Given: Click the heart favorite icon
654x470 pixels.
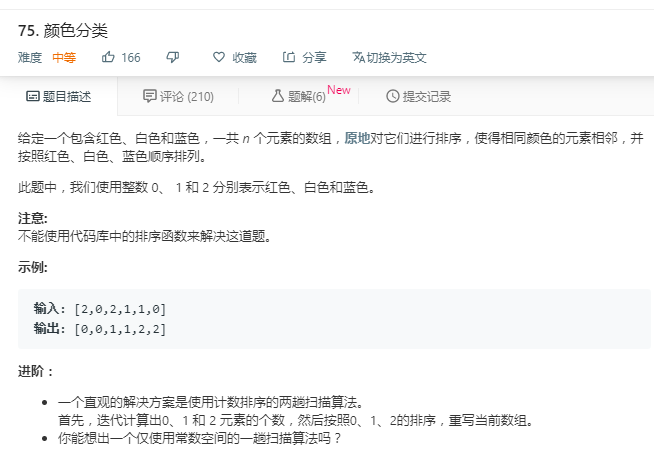Looking at the screenshot, I should 219,57.
